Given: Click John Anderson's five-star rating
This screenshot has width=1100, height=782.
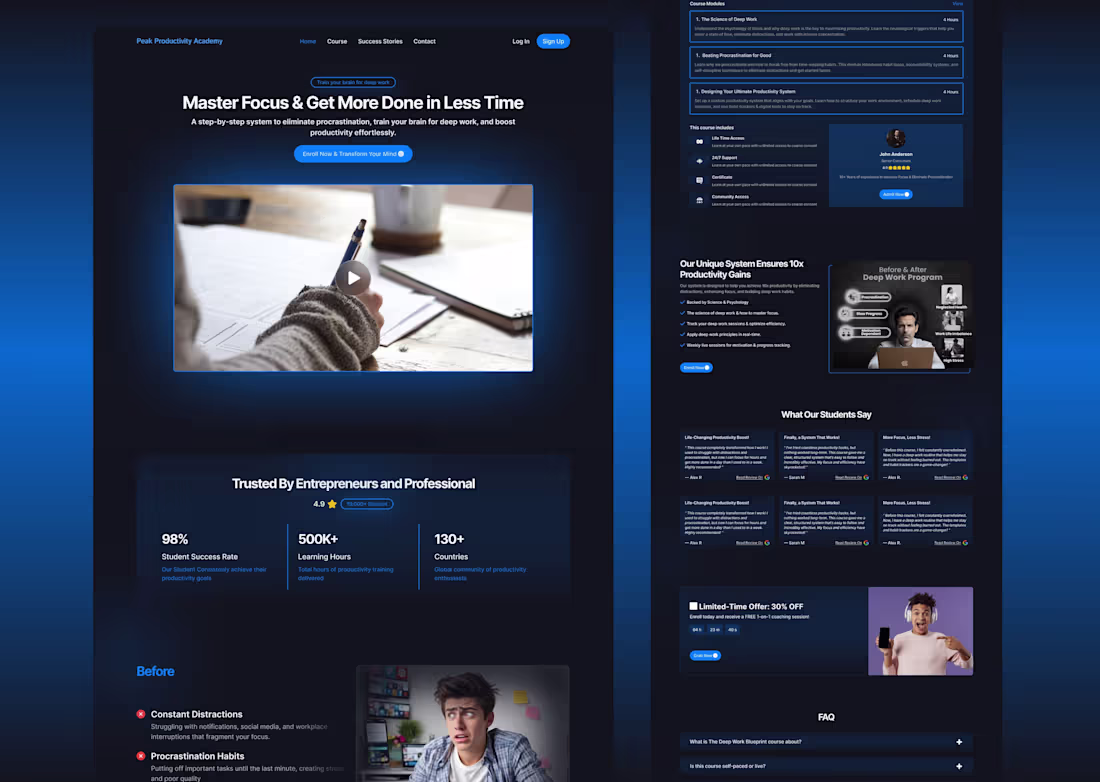Looking at the screenshot, I should pos(898,168).
